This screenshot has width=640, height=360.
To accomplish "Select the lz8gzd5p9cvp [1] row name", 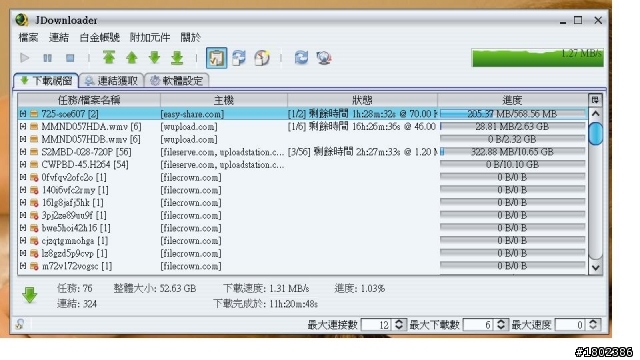I will (74, 253).
